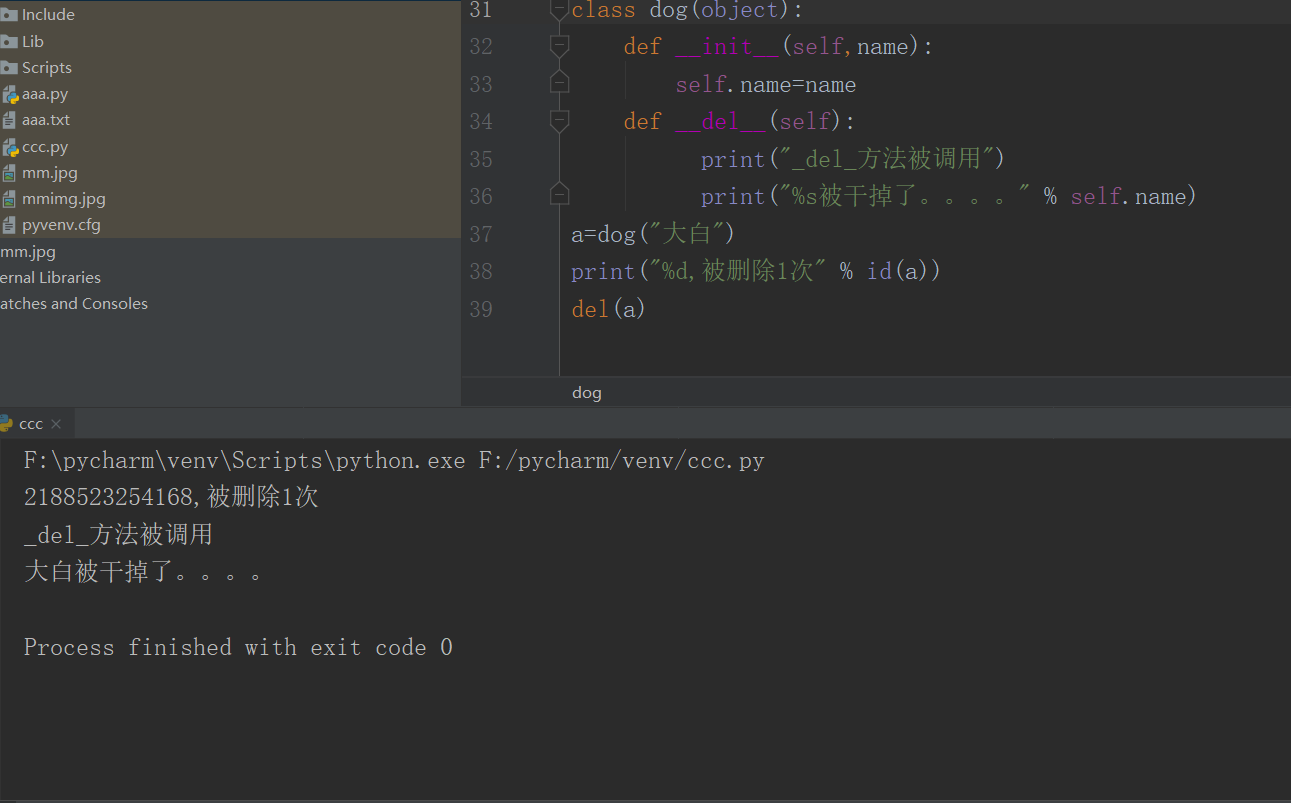This screenshot has width=1291, height=803.
Task: Click fold end marker on line 33
Action: 560,82
